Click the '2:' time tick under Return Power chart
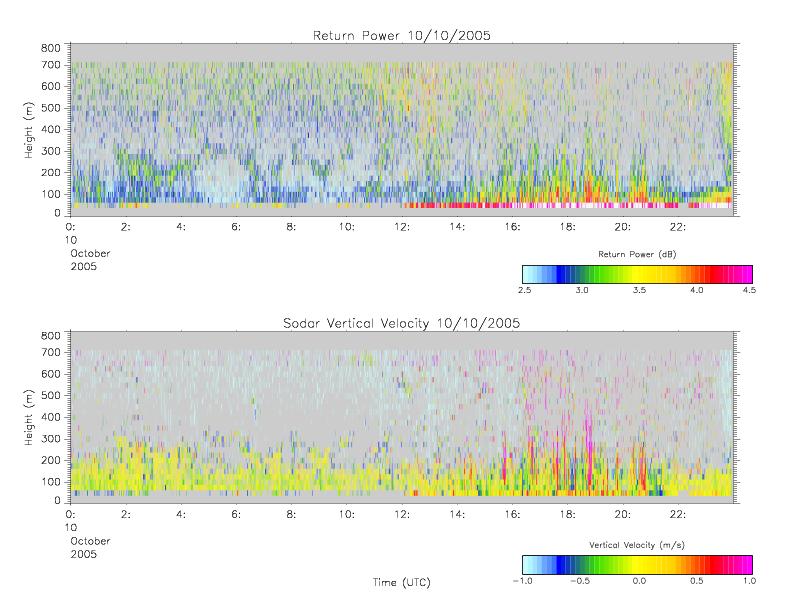This screenshot has width=791, height=611. pos(126,227)
